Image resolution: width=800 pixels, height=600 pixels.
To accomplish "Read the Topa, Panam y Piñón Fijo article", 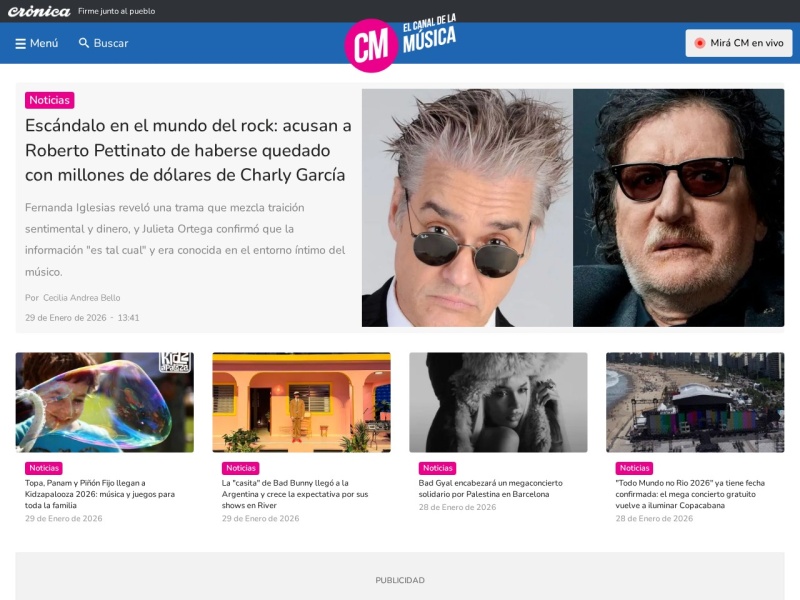I will click(x=100, y=494).
